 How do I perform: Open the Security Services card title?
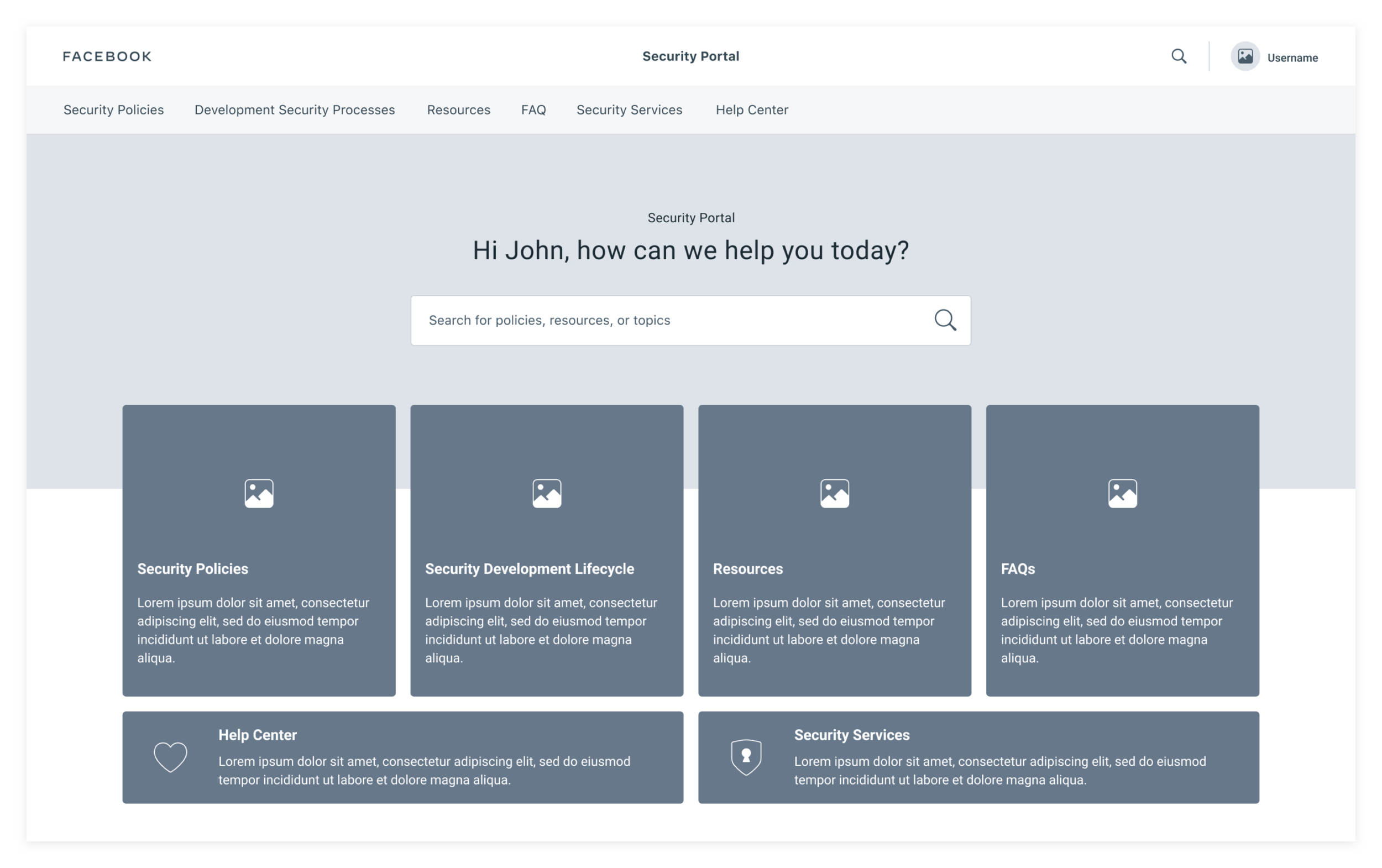852,735
